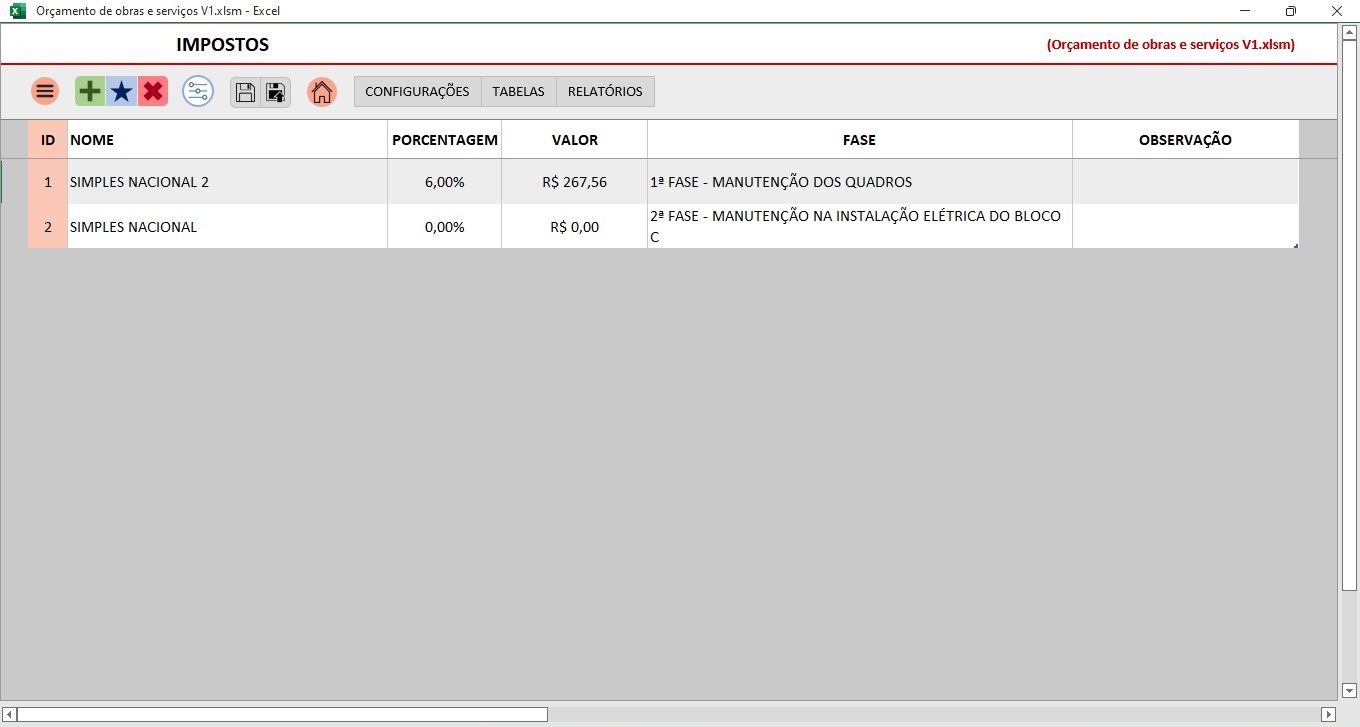Image resolution: width=1360 pixels, height=727 pixels.
Task: Select the 2ª FASE - MANUTENÇÃO NA INSTALAÇÃO ELÉTRICA cell
Action: point(860,227)
